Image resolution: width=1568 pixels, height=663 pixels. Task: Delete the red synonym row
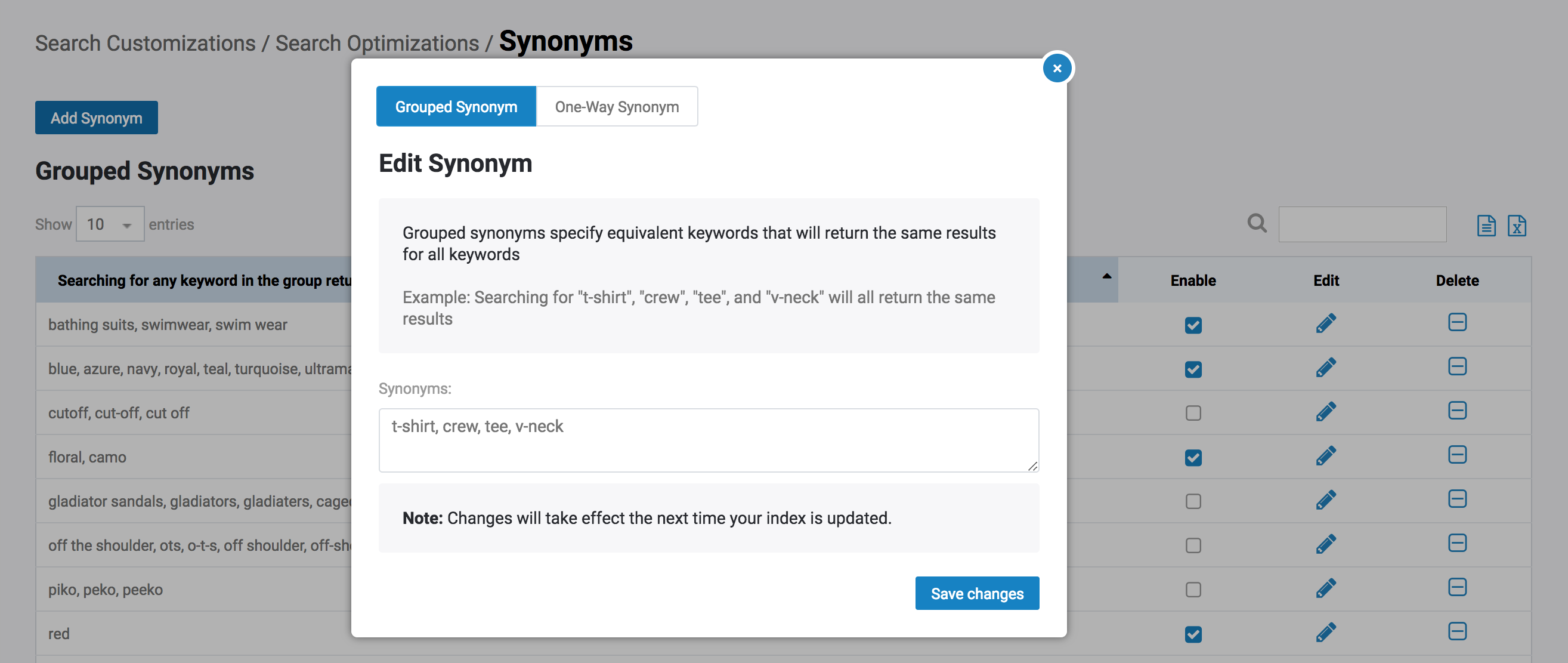point(1456,631)
